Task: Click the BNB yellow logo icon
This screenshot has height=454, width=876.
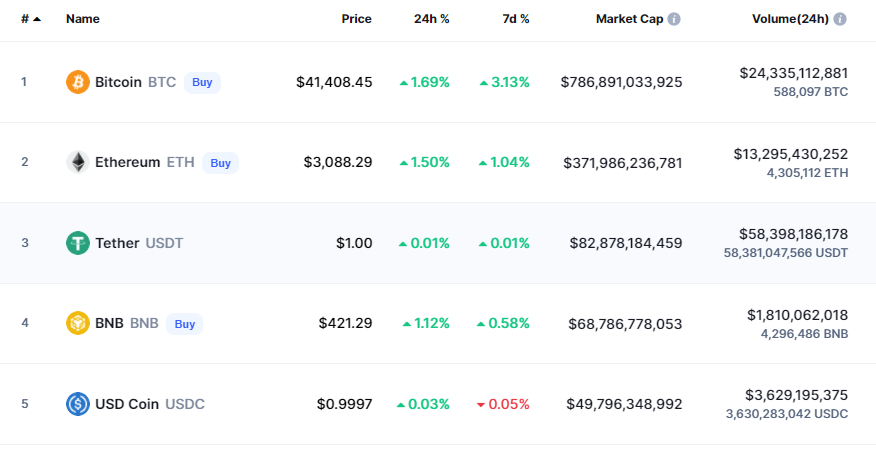Action: (78, 323)
